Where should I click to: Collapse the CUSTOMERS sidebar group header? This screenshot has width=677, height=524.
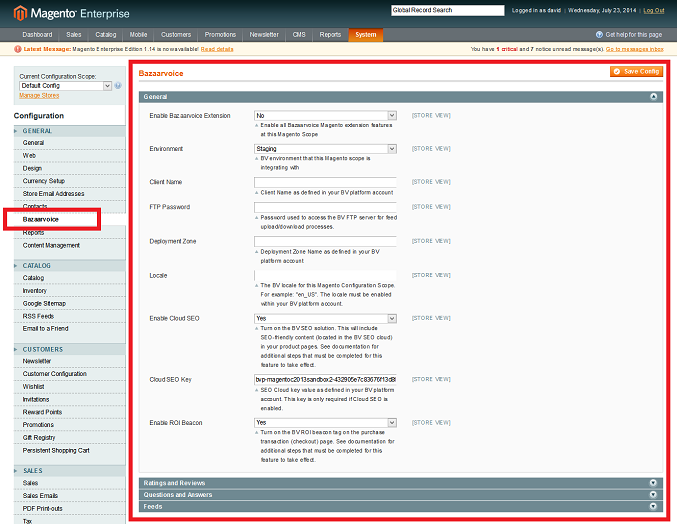[70, 349]
